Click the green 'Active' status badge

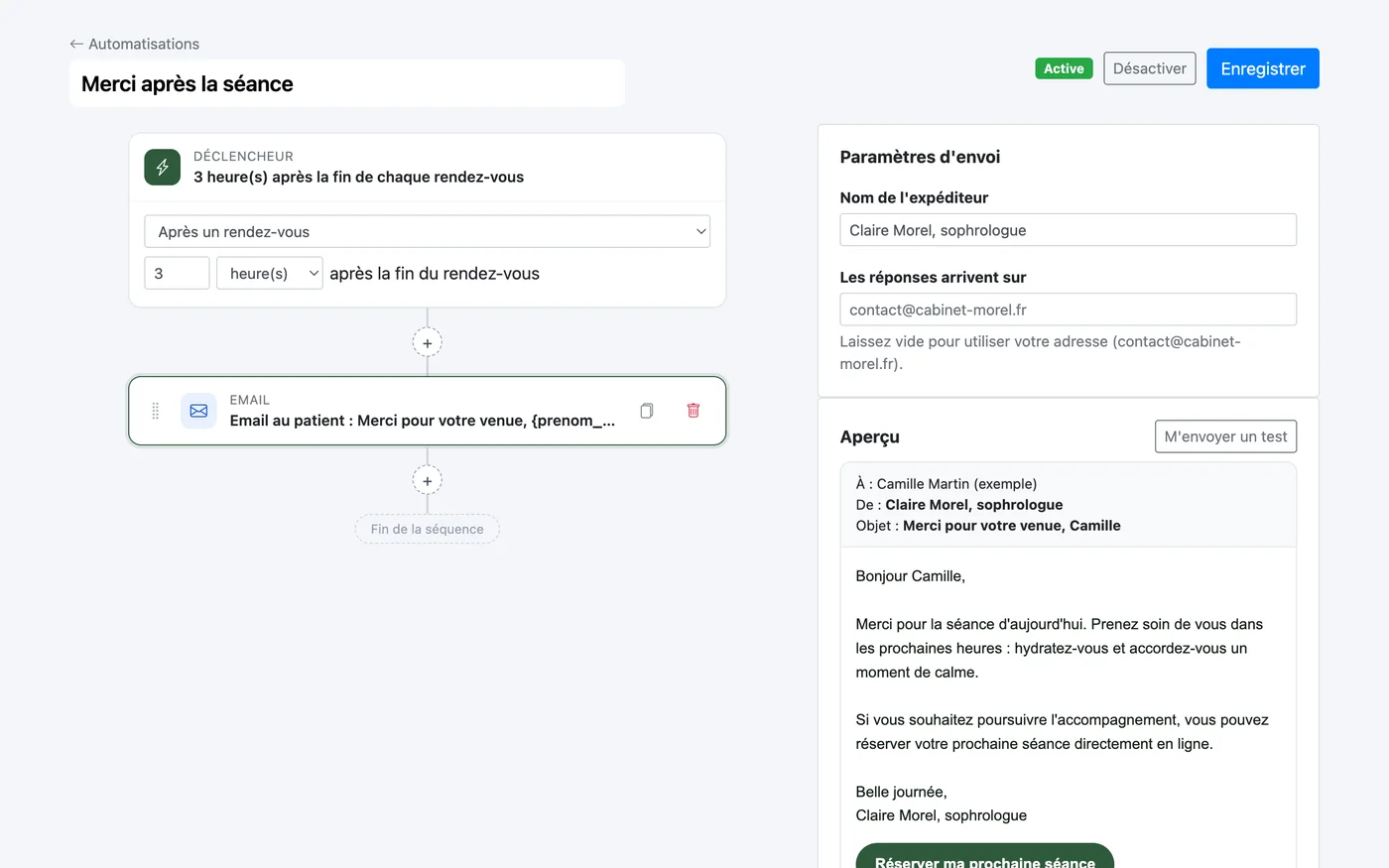[x=1064, y=68]
